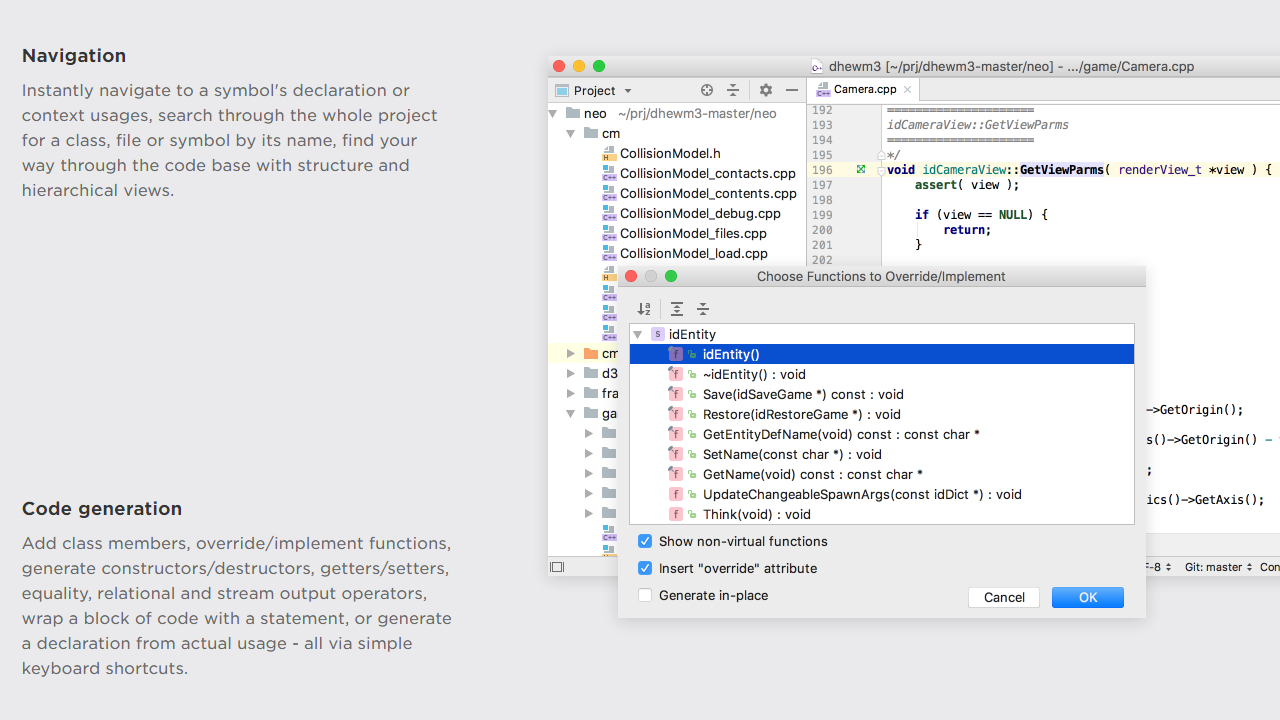The image size is (1280, 720).
Task: Collapse the idEntity tree node
Action: (638, 334)
